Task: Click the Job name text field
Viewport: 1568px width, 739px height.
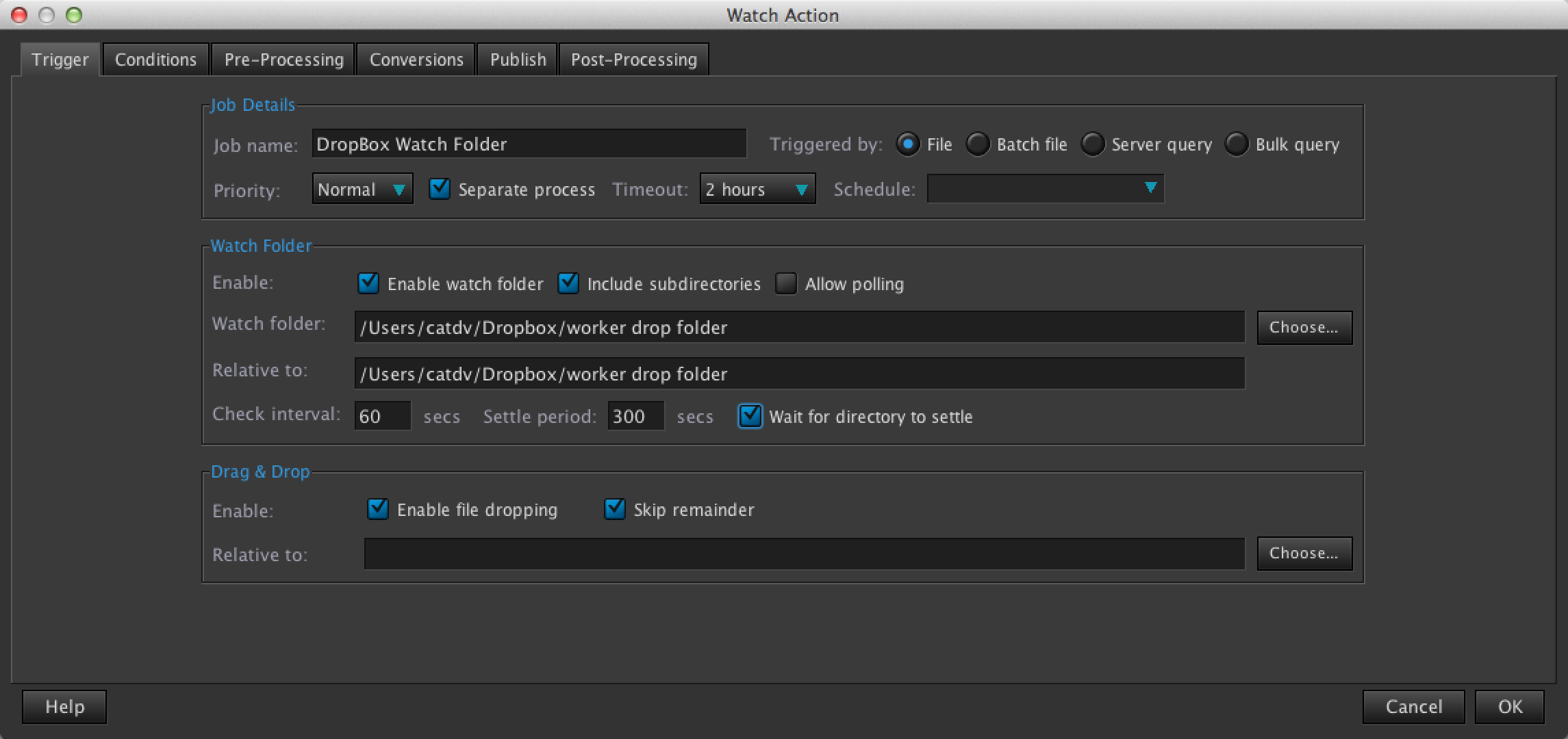Action: tap(529, 144)
